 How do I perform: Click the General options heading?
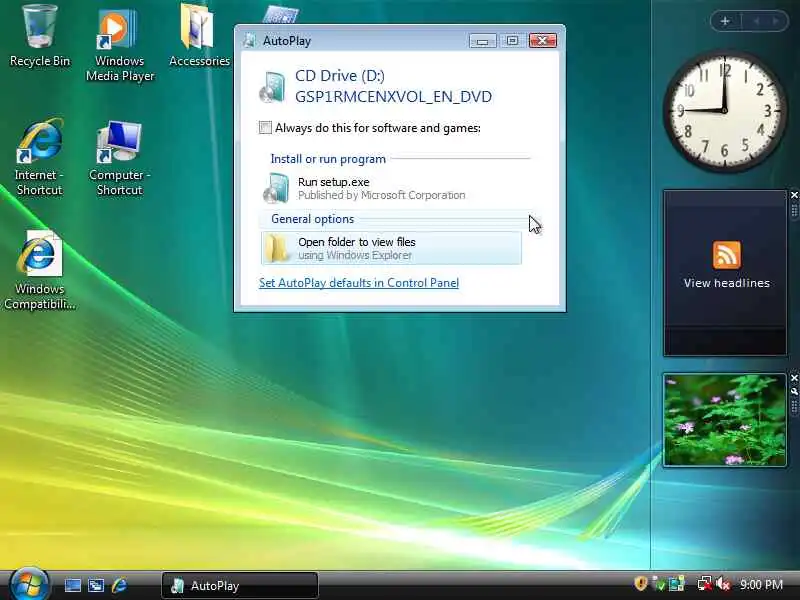(x=312, y=219)
